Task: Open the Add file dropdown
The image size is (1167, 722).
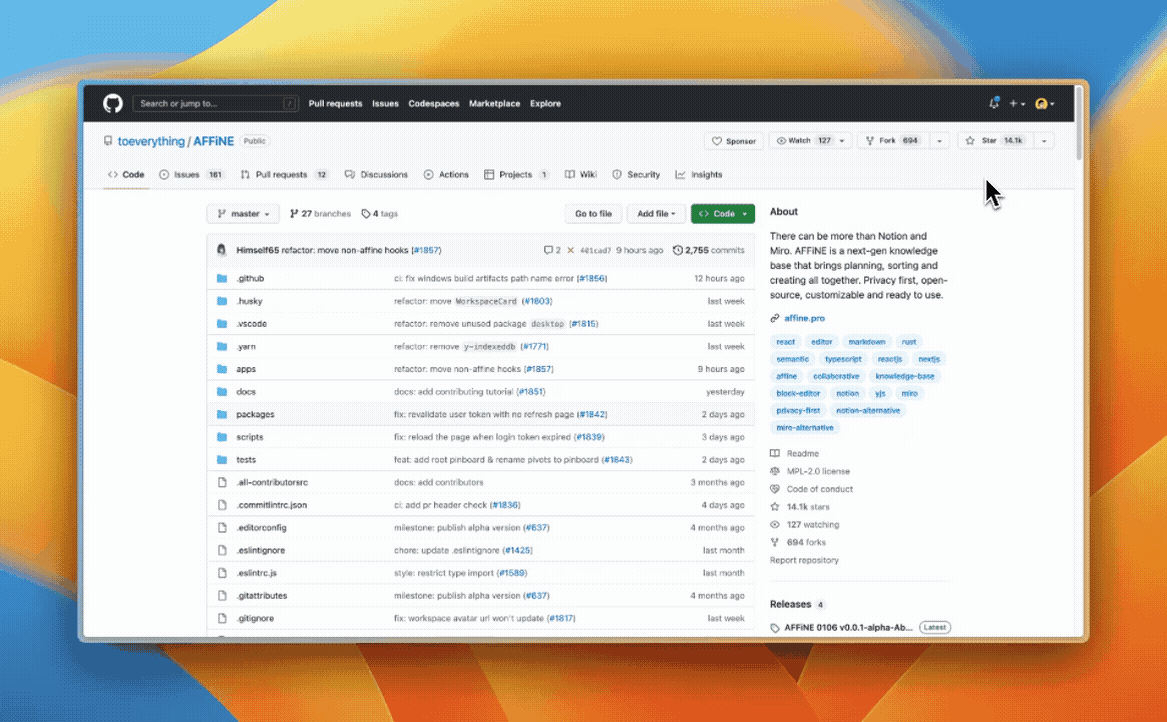Action: tap(656, 213)
